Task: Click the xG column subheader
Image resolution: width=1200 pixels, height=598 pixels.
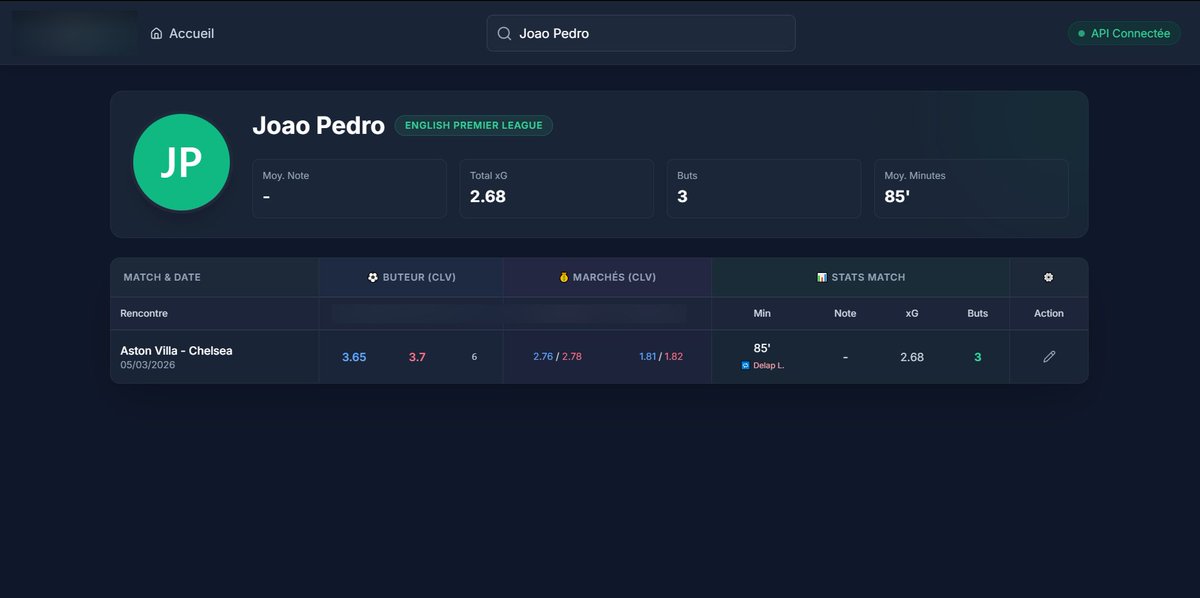Action: (912, 313)
